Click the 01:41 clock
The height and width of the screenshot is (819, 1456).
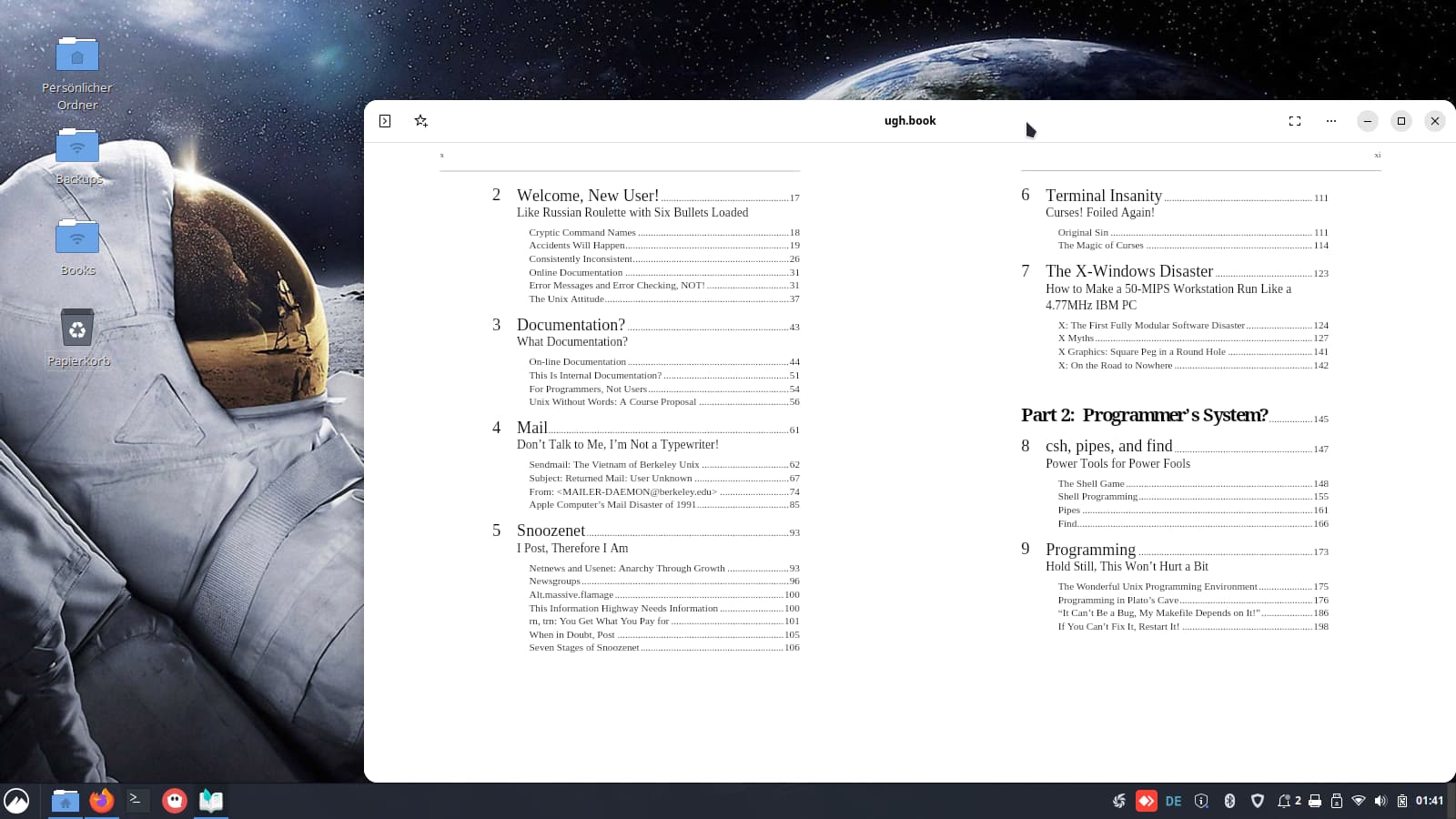point(1429,801)
